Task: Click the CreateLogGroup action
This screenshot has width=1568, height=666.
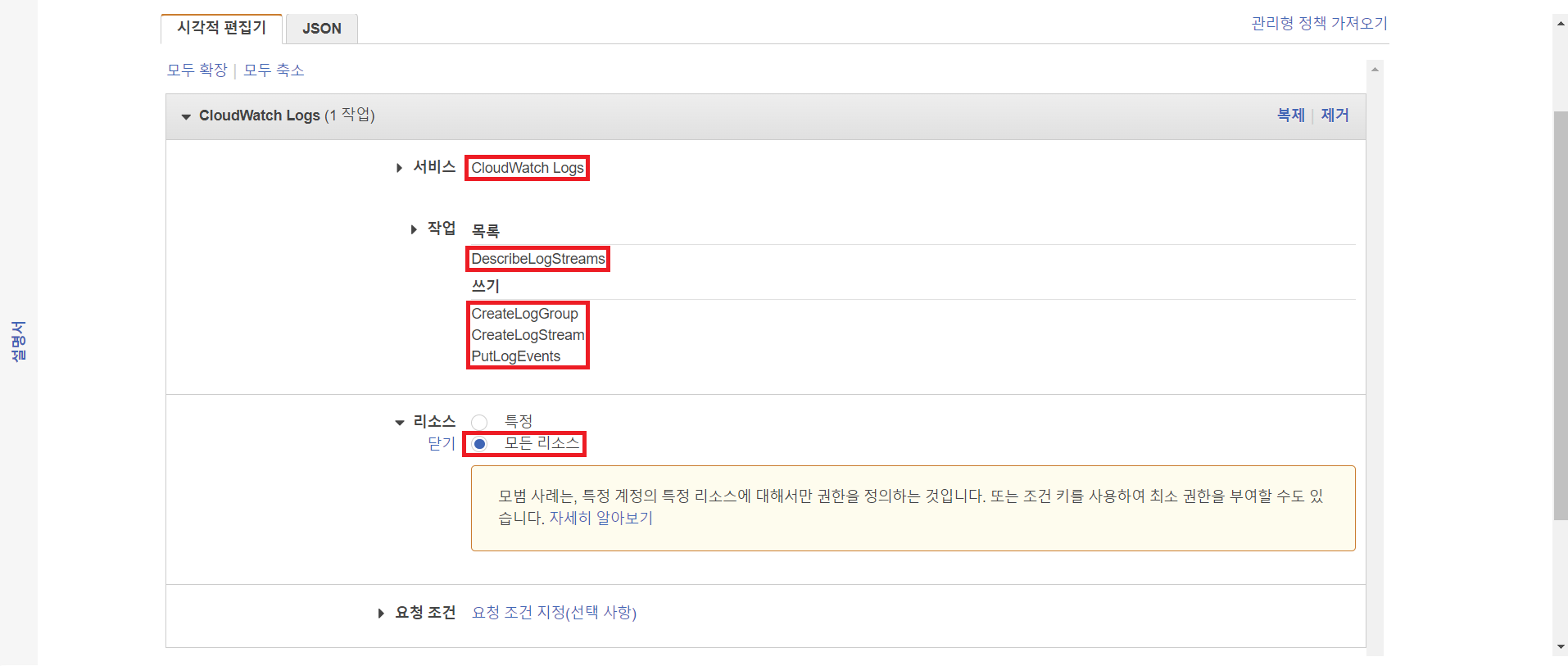Action: click(x=524, y=314)
